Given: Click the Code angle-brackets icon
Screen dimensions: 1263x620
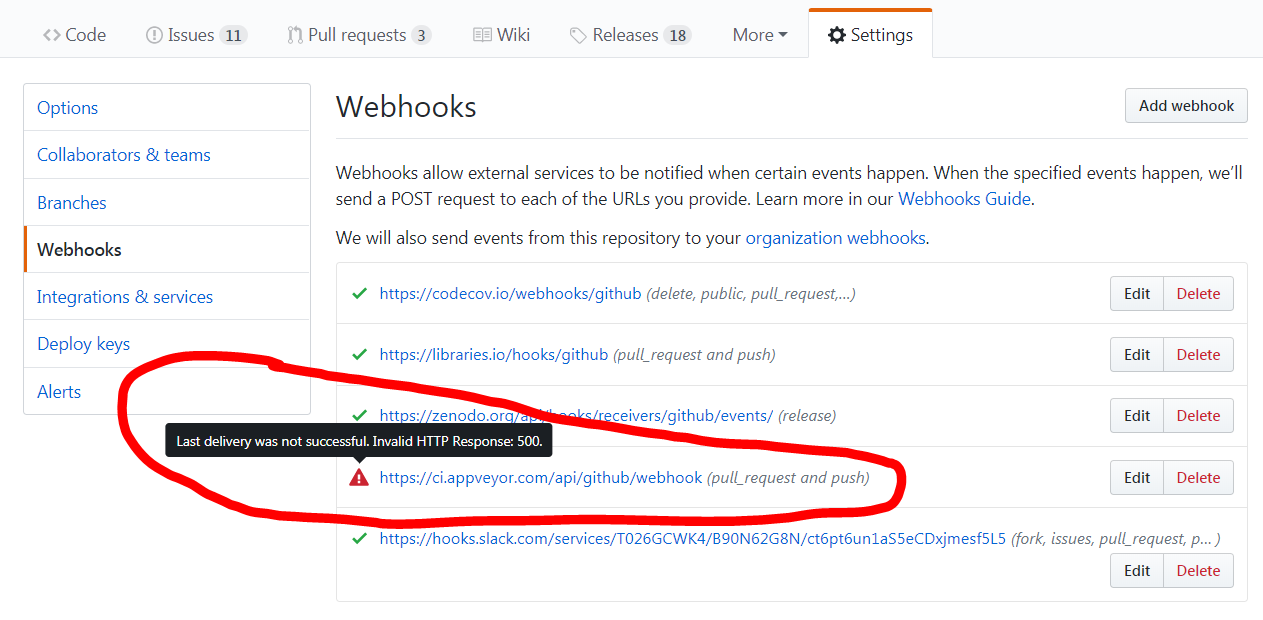Looking at the screenshot, I should (x=51, y=34).
